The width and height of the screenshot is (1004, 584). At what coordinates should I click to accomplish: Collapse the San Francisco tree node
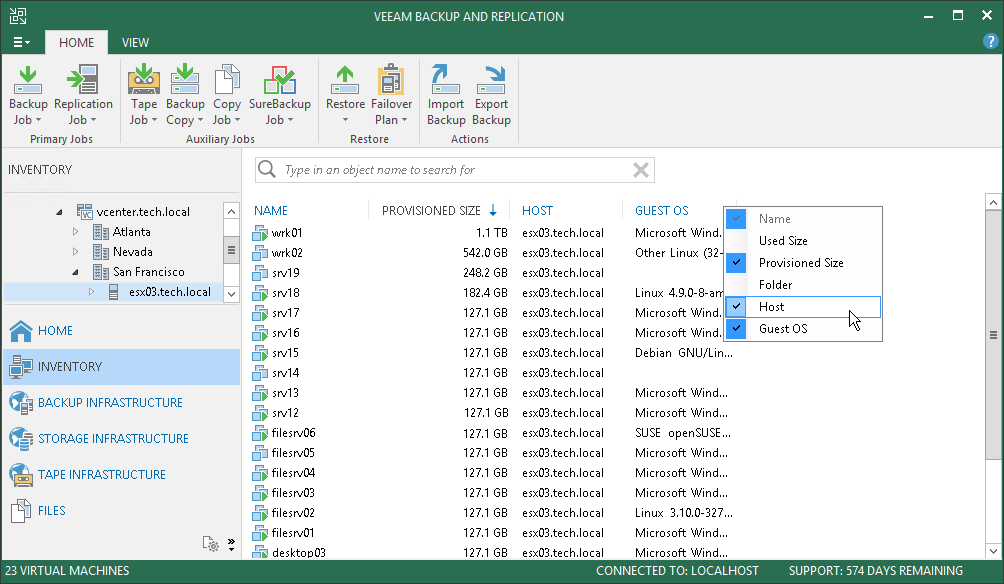click(75, 272)
